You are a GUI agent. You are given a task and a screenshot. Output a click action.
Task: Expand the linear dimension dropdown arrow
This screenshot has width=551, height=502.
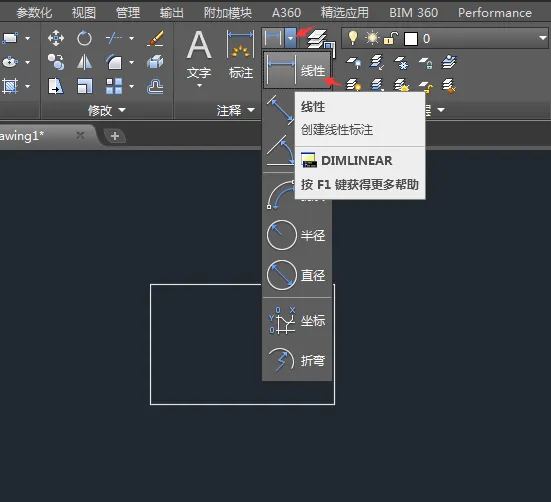tap(291, 38)
